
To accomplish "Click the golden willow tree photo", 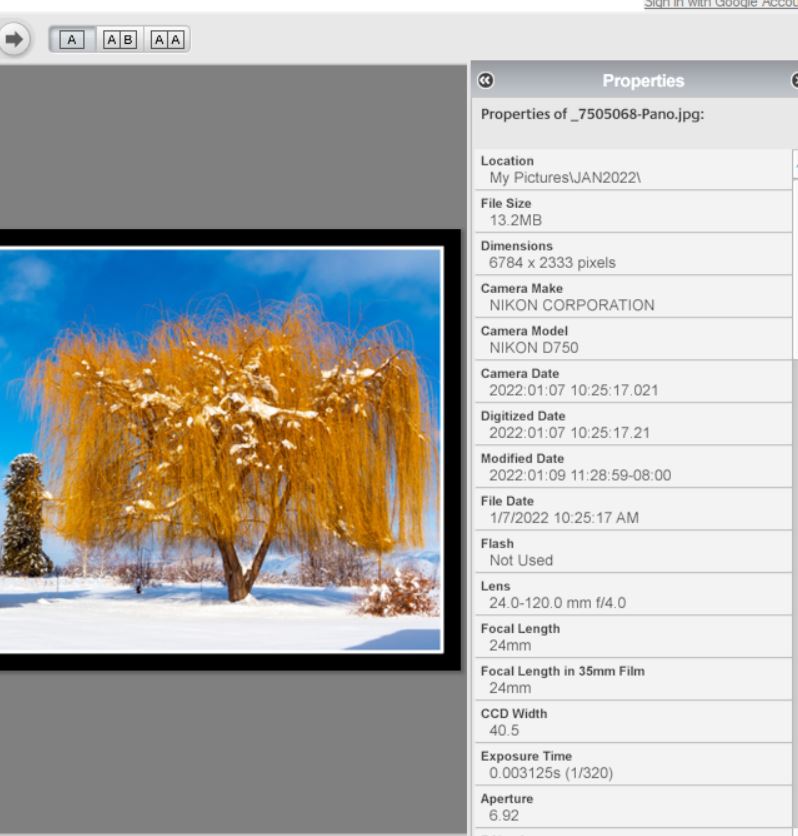I will tap(220, 449).
